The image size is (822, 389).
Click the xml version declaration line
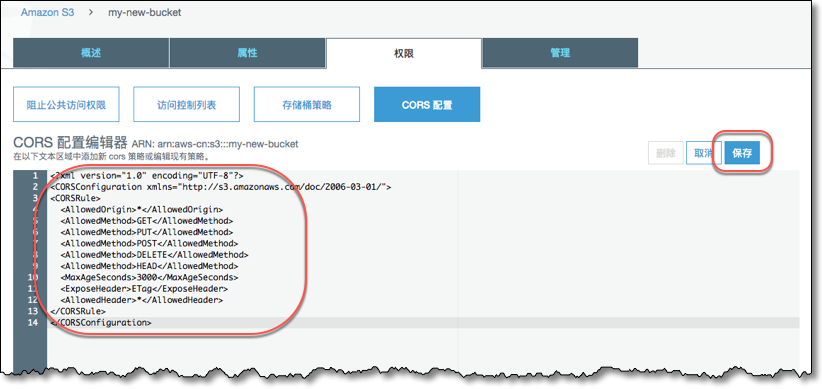click(x=147, y=176)
